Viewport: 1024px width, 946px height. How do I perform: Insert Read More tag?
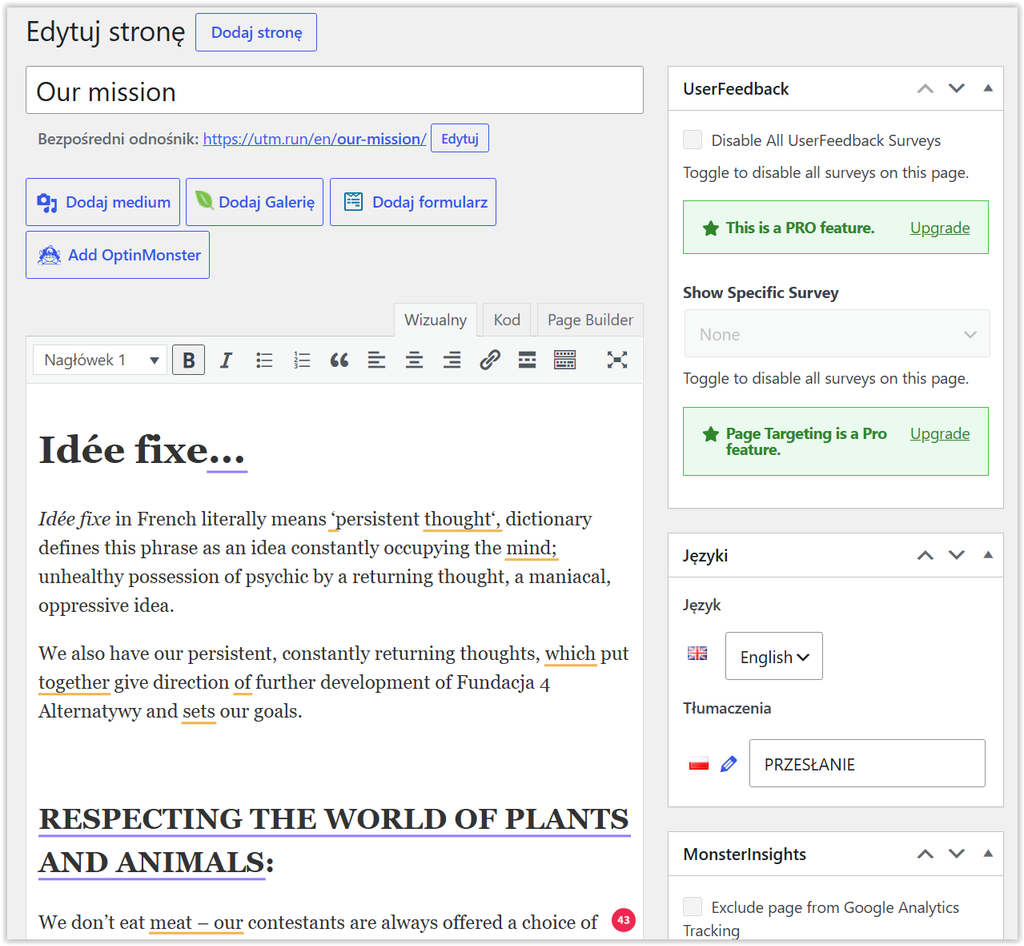[x=527, y=360]
